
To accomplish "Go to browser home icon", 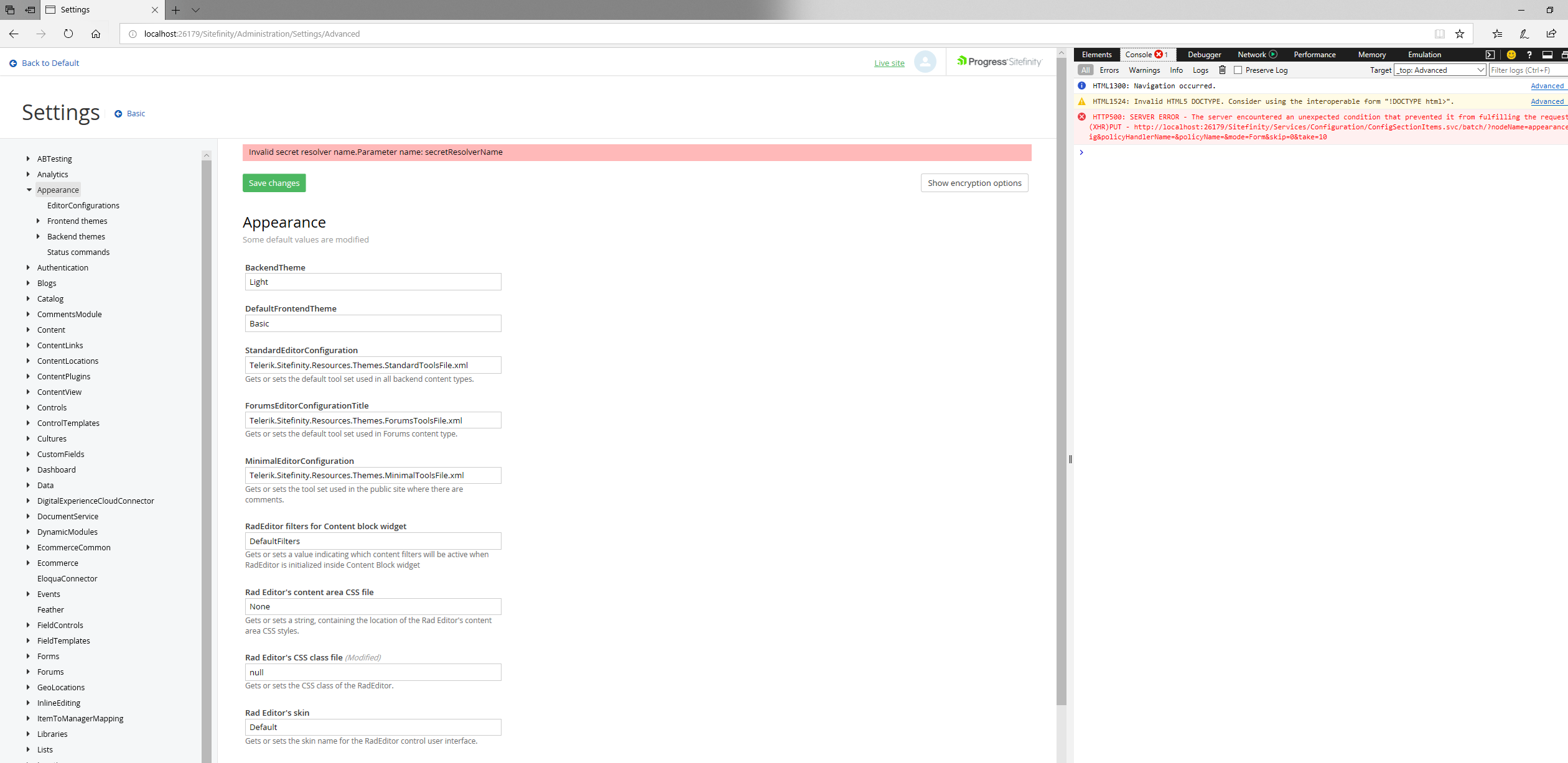I will click(96, 34).
